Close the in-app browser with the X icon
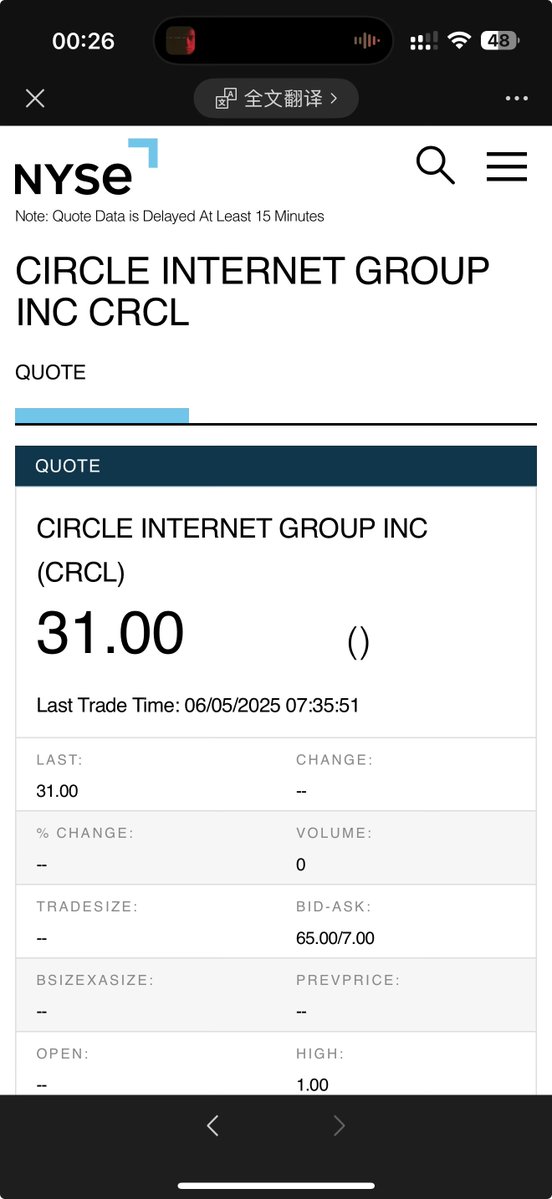 coord(35,98)
